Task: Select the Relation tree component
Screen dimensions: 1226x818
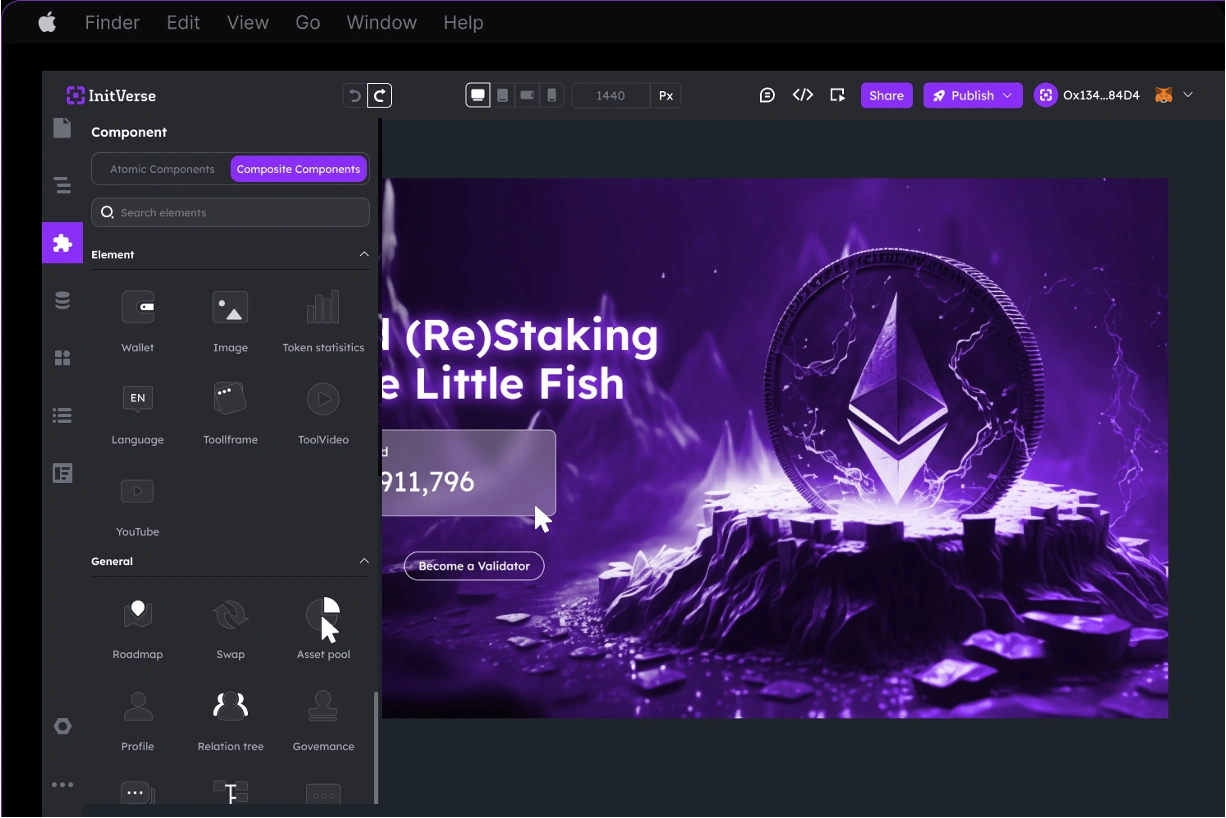Action: point(230,719)
